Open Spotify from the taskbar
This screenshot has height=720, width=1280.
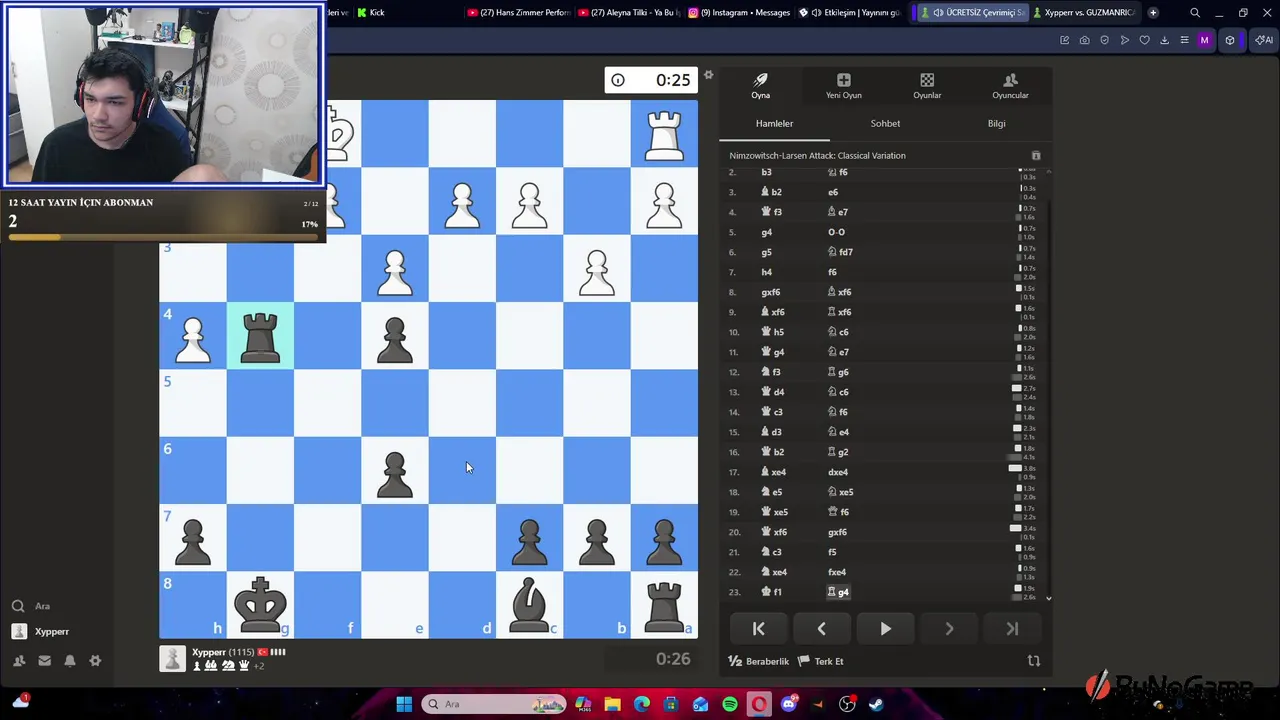[730, 704]
